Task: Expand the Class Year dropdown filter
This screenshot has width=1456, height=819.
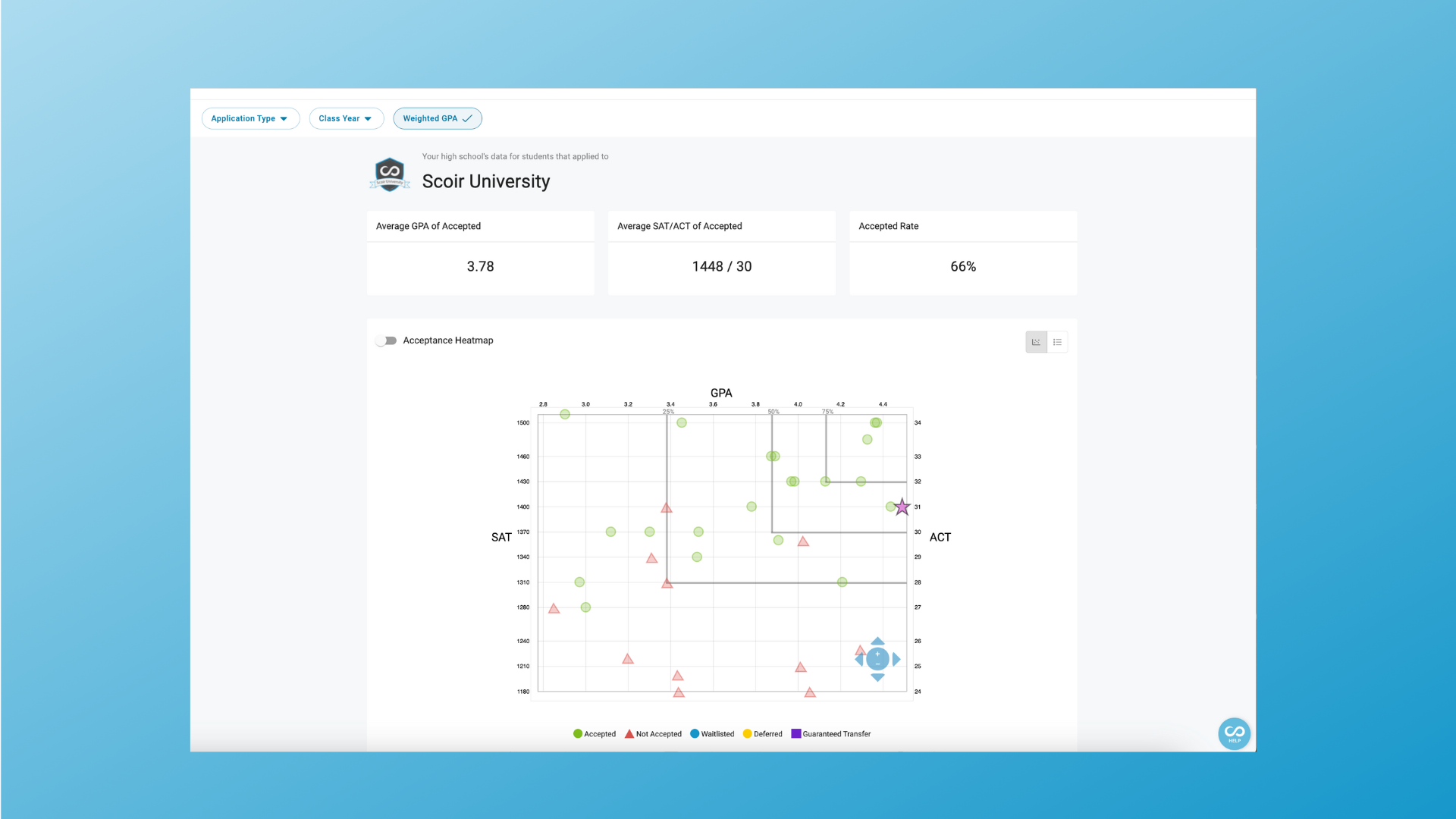Action: 345,118
